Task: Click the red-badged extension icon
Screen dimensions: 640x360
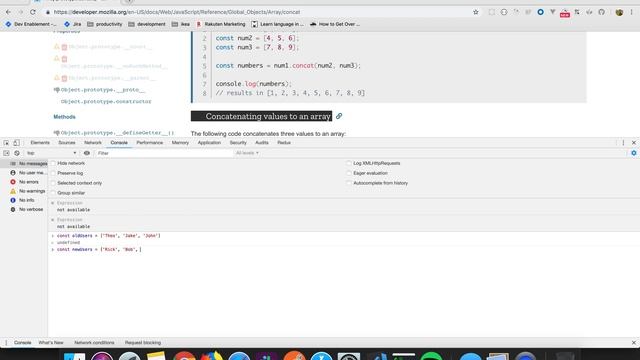Action: 565,13
